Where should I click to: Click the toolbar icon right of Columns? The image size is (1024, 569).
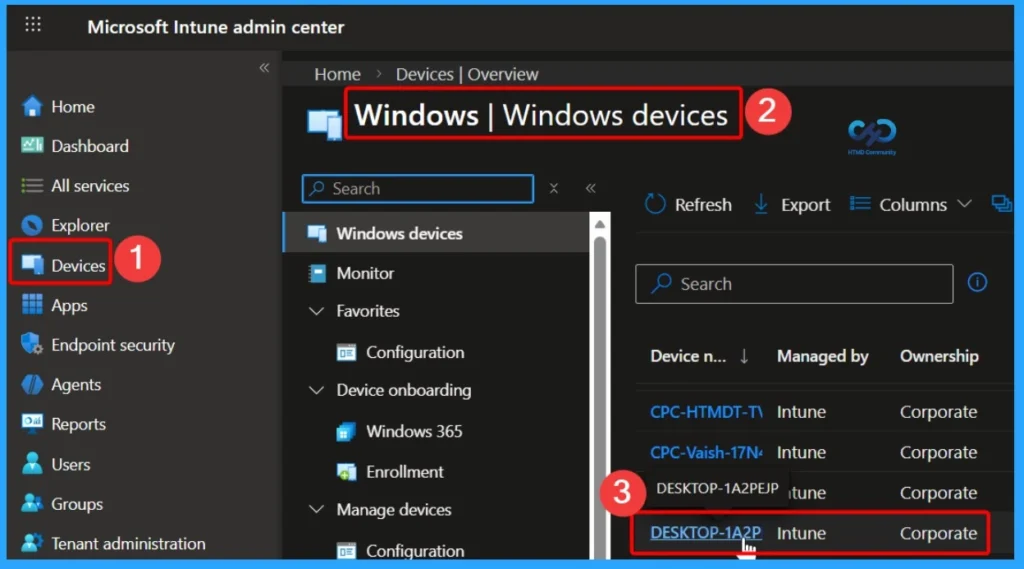1001,204
